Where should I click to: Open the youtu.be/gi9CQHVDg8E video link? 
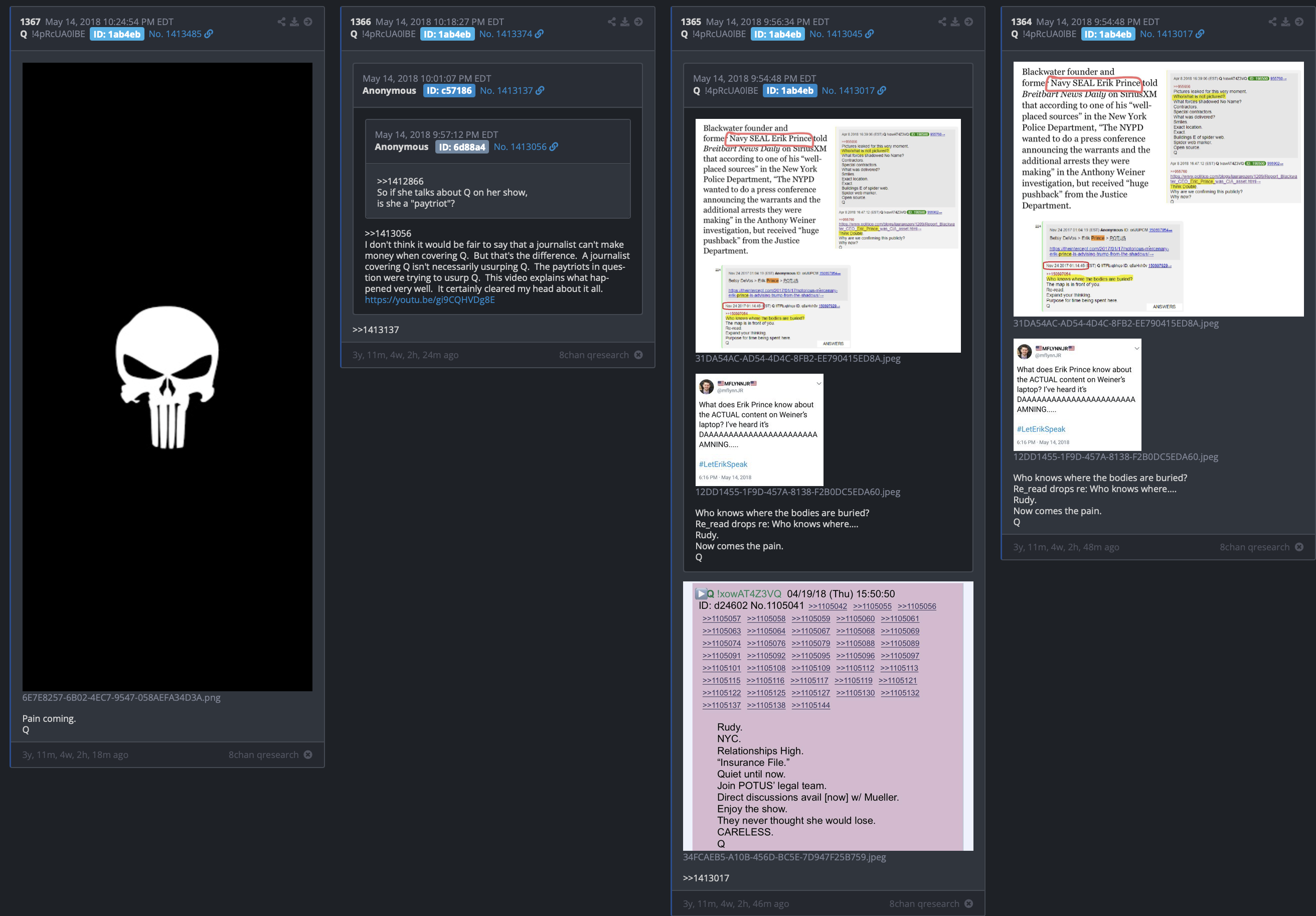(429, 300)
